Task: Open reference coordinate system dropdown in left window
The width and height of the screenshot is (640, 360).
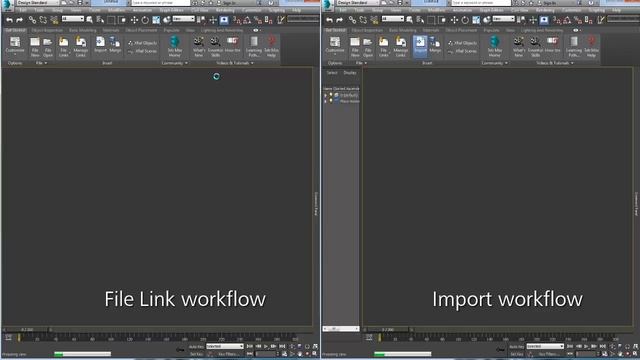Action: (x=184, y=19)
